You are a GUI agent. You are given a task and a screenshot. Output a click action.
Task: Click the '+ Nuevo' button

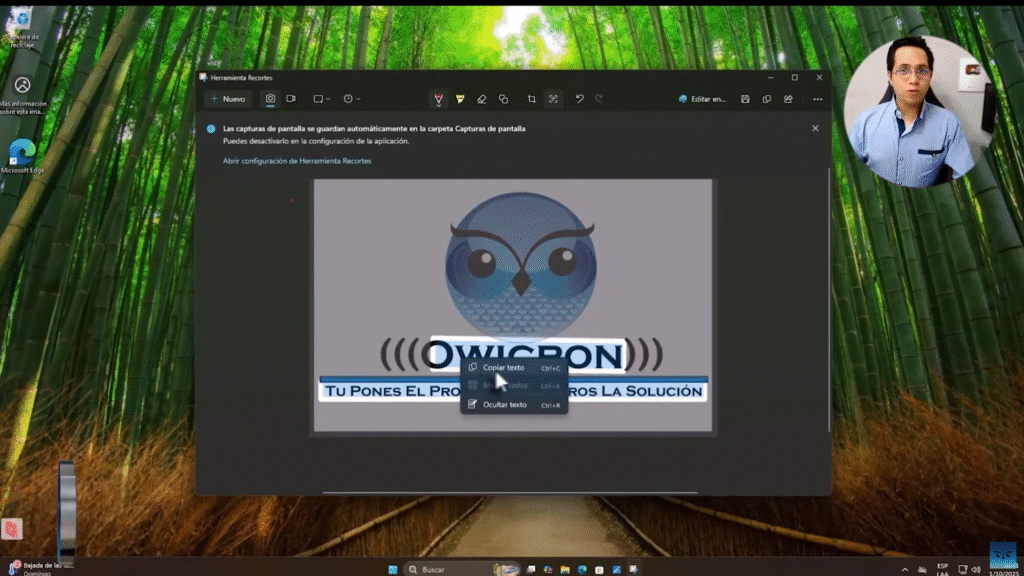pyautogui.click(x=228, y=99)
